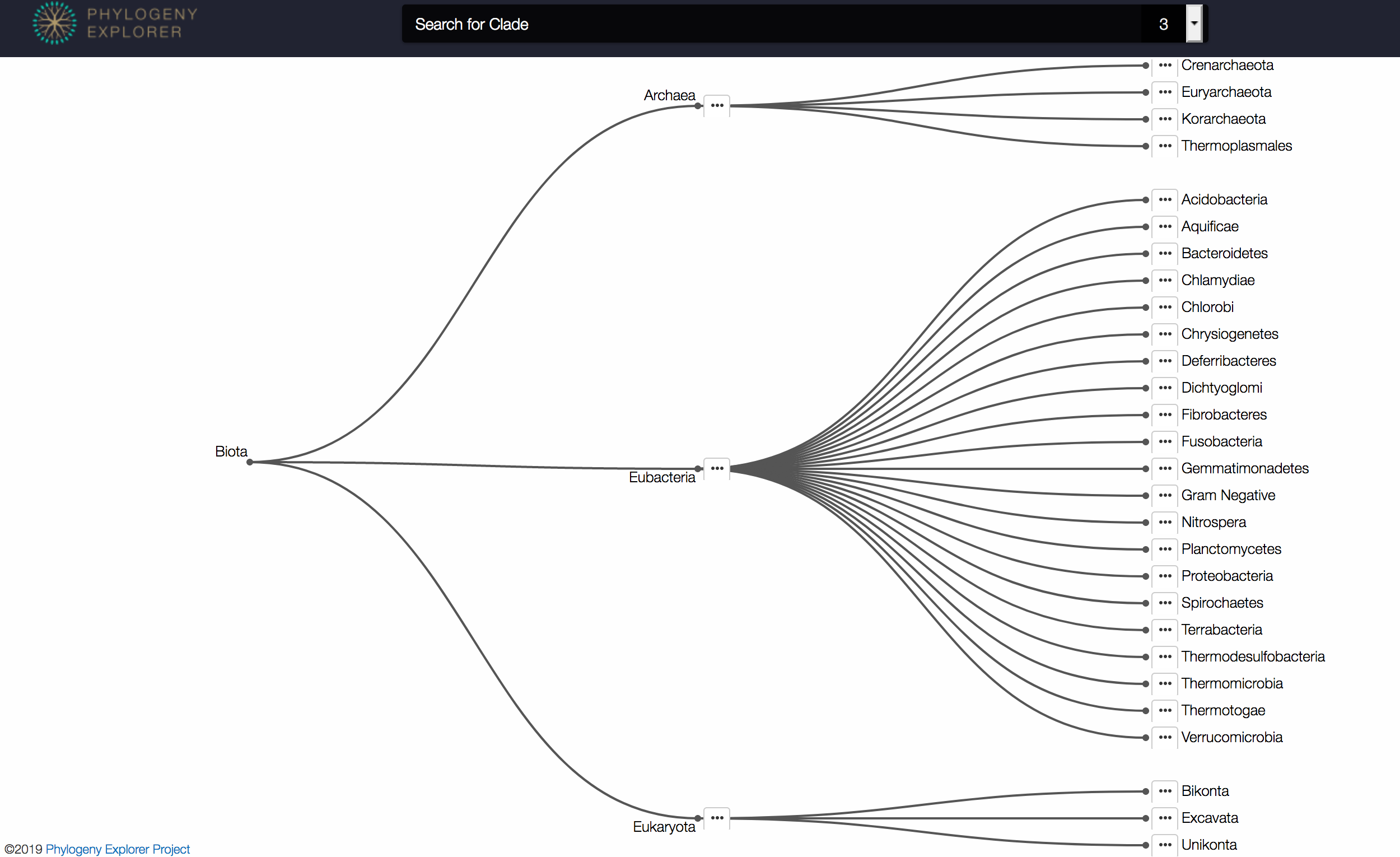This screenshot has height=857, width=1400.
Task: Select the Biota root node label
Action: pyautogui.click(x=231, y=452)
